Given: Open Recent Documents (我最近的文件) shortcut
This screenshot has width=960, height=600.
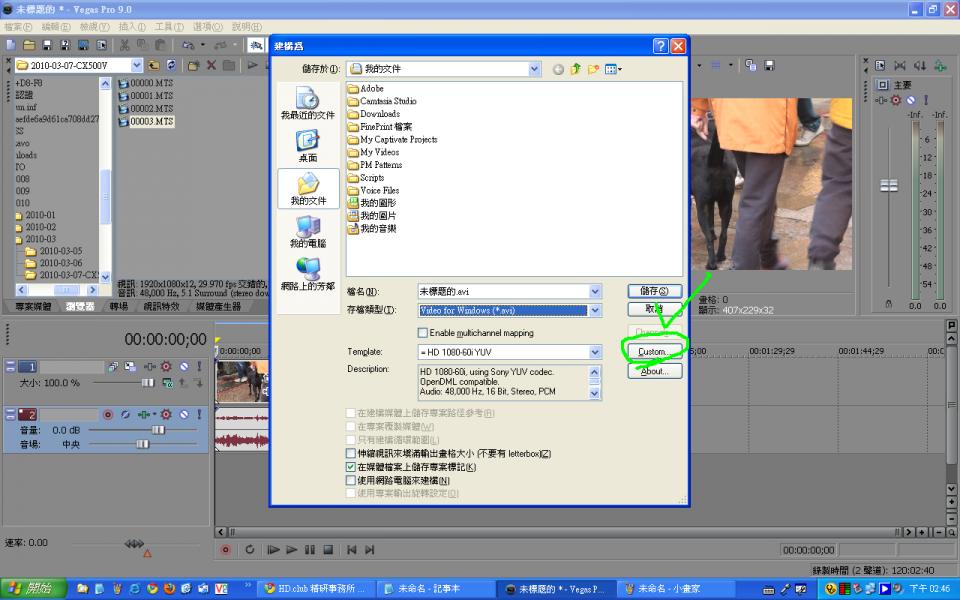Looking at the screenshot, I should tap(307, 103).
